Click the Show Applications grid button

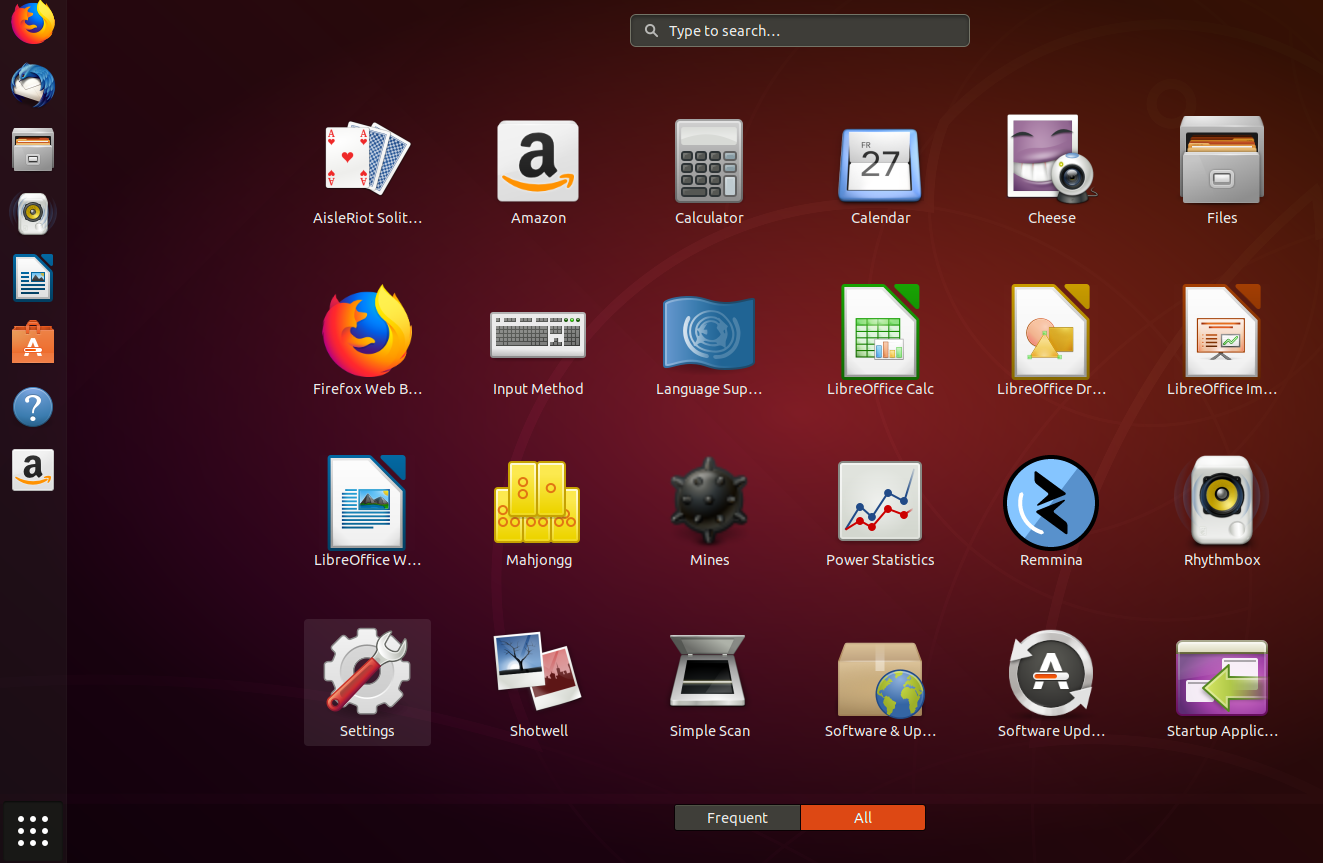coord(33,831)
